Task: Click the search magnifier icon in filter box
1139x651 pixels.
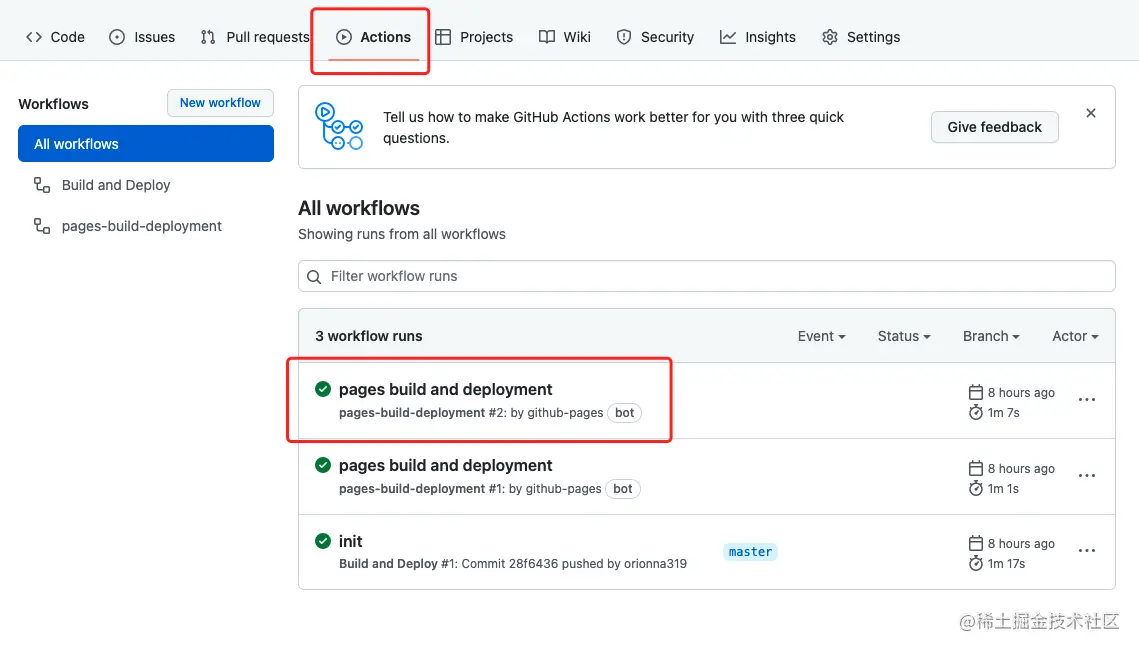Action: click(x=314, y=277)
